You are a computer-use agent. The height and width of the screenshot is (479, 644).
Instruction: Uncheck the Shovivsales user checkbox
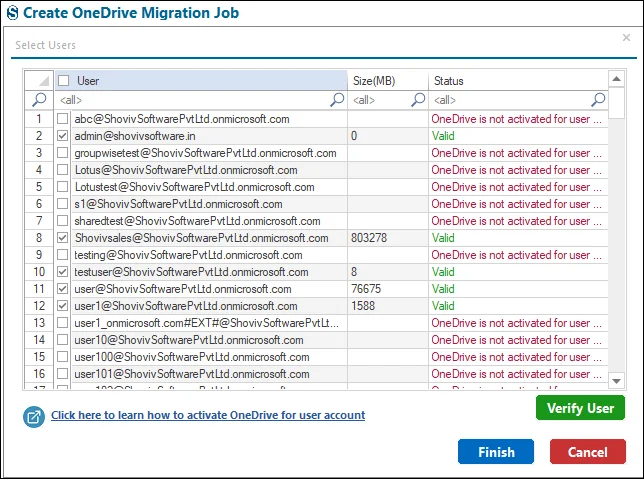point(62,238)
